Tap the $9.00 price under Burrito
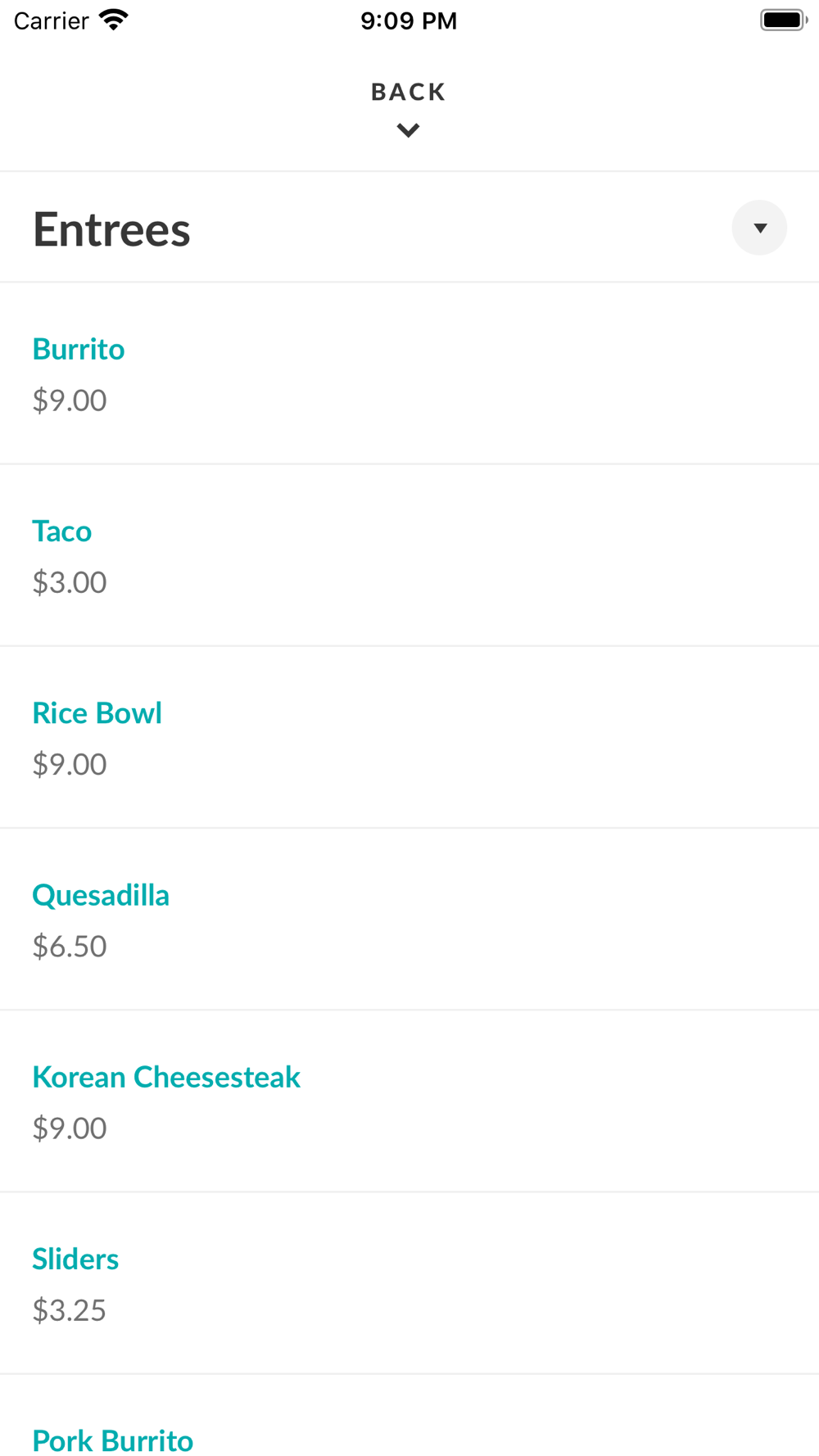 click(x=70, y=400)
